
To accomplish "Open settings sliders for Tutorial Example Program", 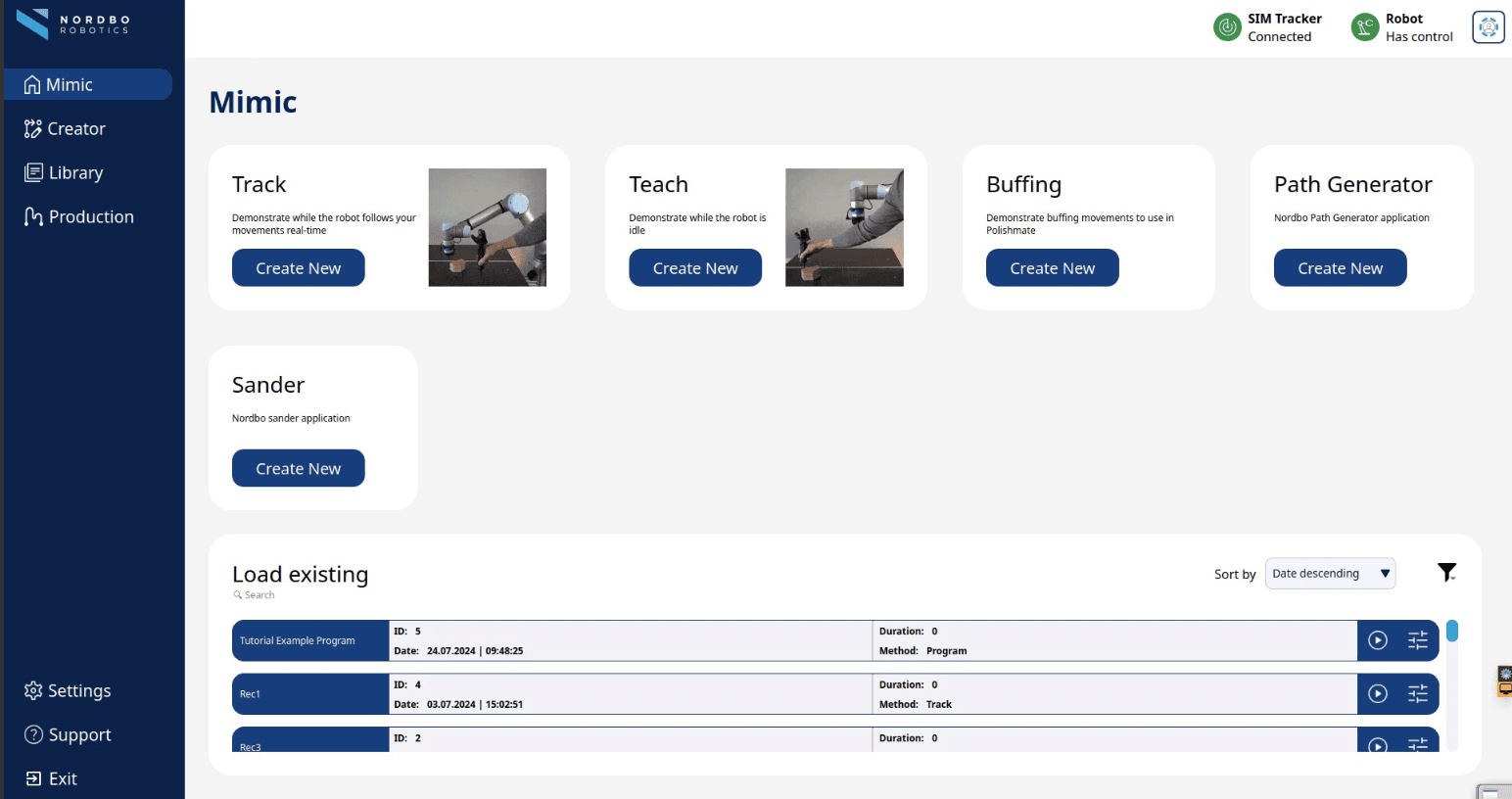I will click(x=1417, y=640).
